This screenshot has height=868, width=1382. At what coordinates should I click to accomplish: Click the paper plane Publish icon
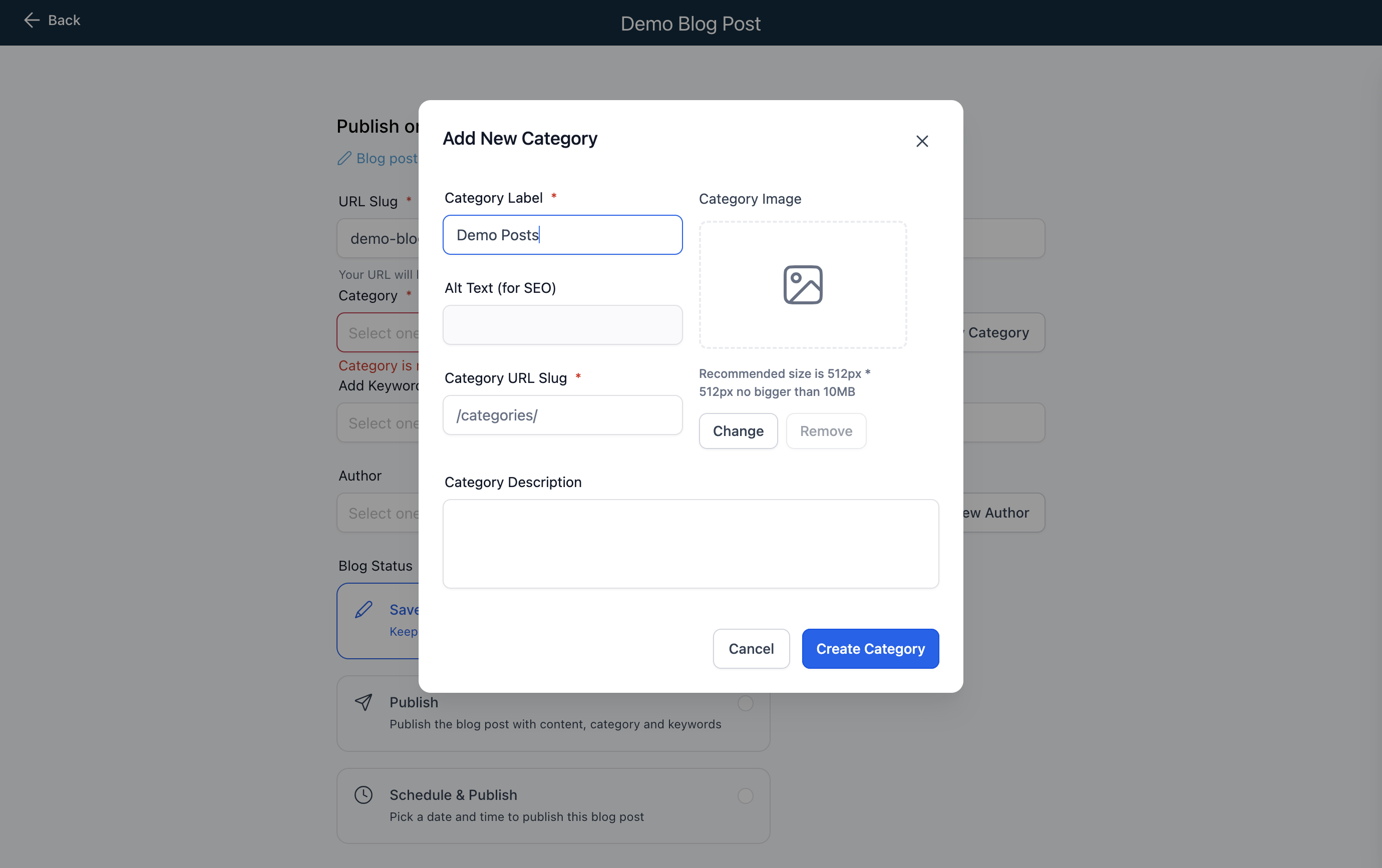pyautogui.click(x=364, y=702)
